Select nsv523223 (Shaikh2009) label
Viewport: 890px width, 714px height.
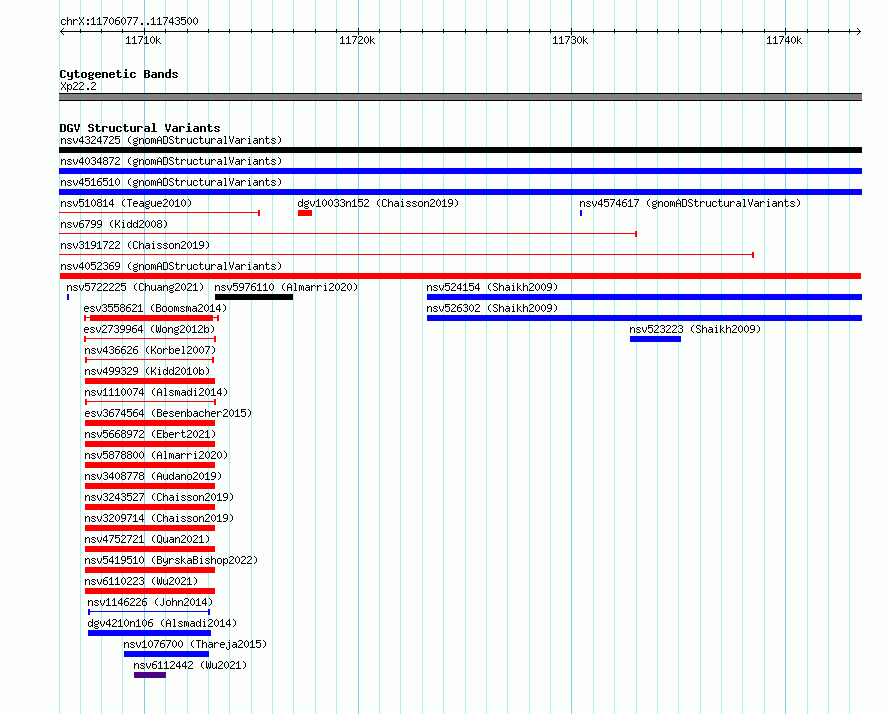[x=695, y=329]
